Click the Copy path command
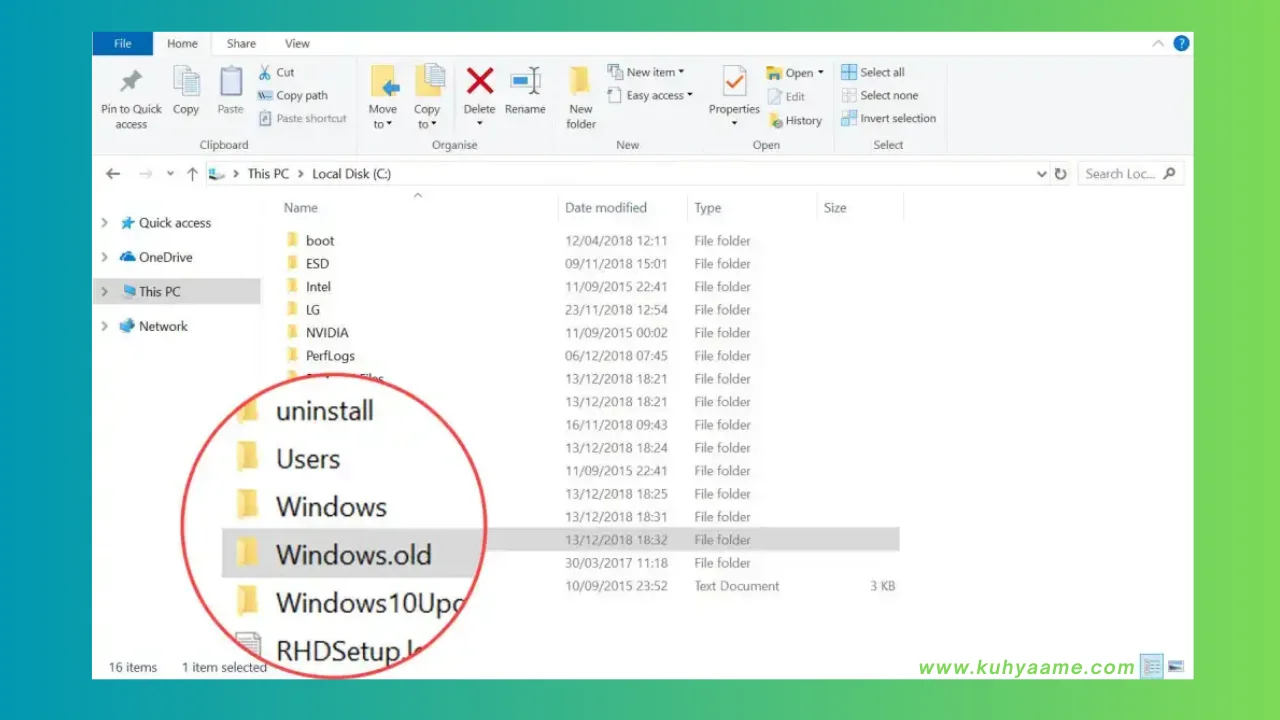 pos(292,95)
